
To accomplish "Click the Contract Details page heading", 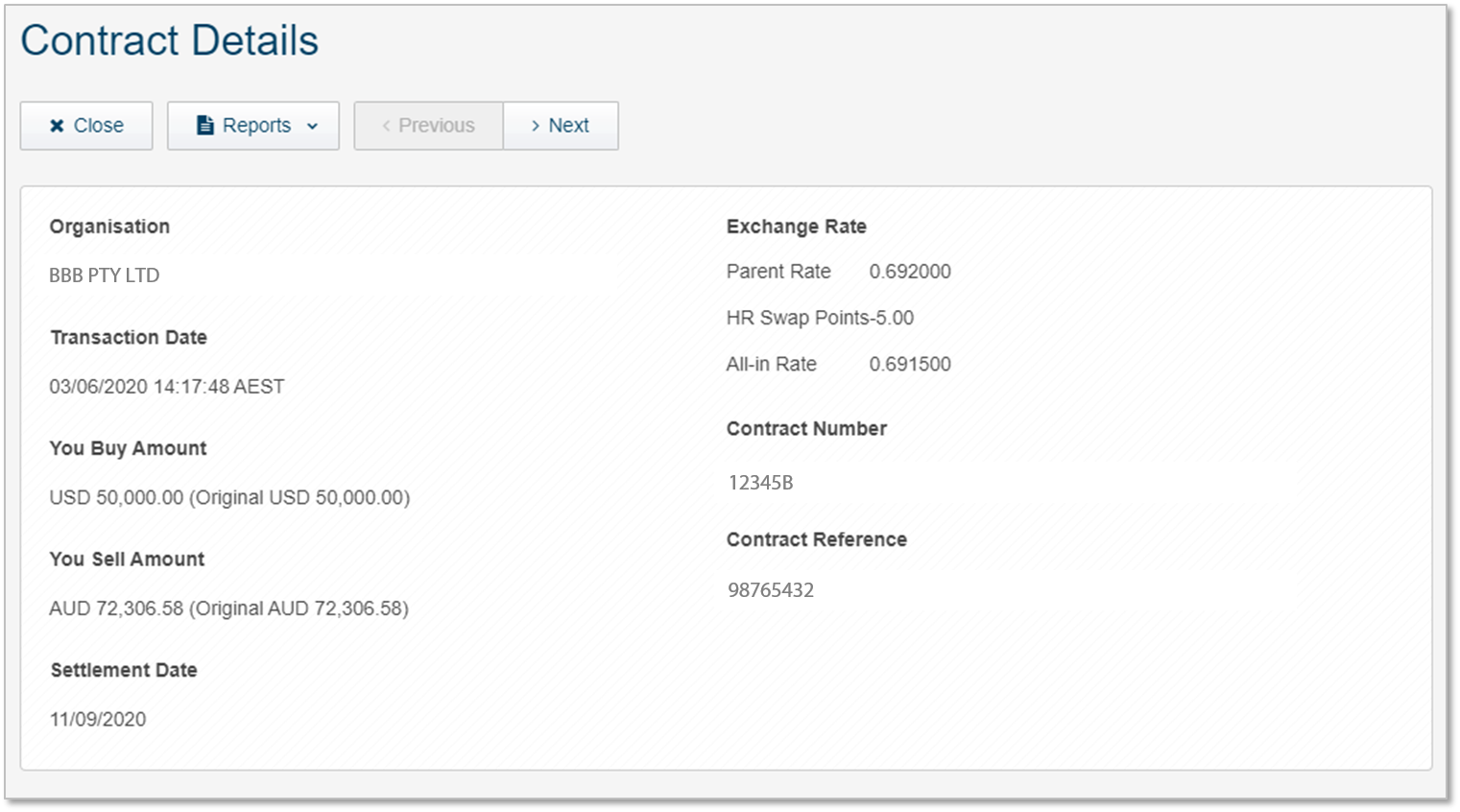I will tap(169, 40).
